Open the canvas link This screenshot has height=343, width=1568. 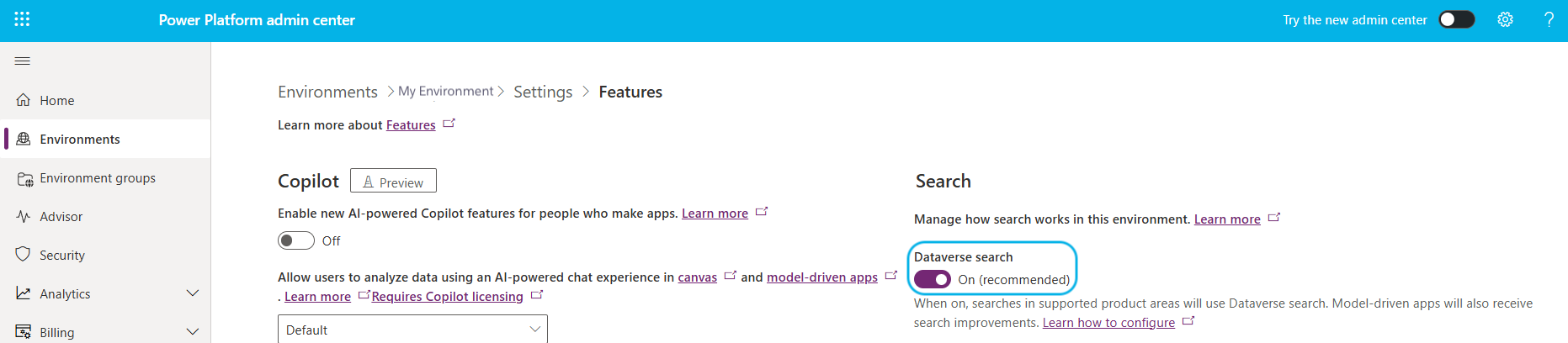coord(698,277)
